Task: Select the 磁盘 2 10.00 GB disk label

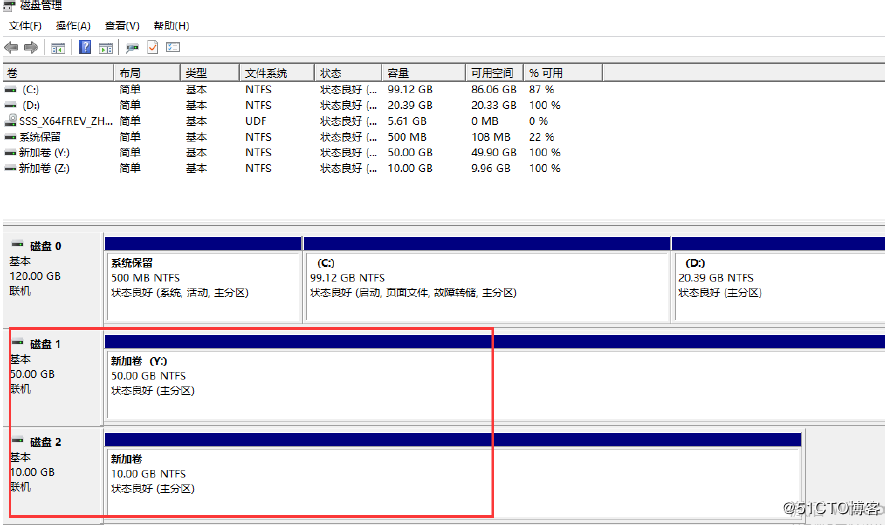Action: pyautogui.click(x=54, y=474)
